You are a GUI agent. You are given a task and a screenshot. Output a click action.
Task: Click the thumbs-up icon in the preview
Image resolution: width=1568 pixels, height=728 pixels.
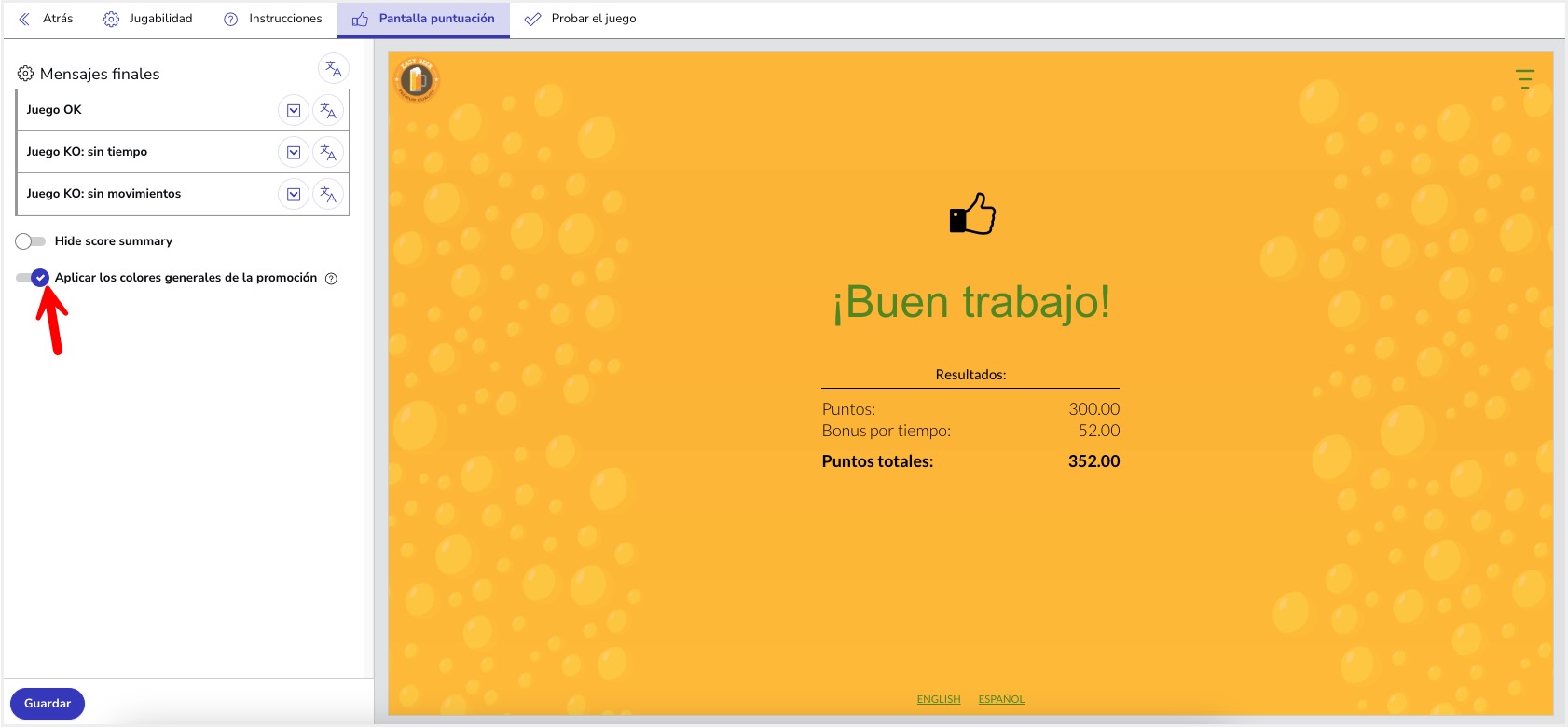971,214
